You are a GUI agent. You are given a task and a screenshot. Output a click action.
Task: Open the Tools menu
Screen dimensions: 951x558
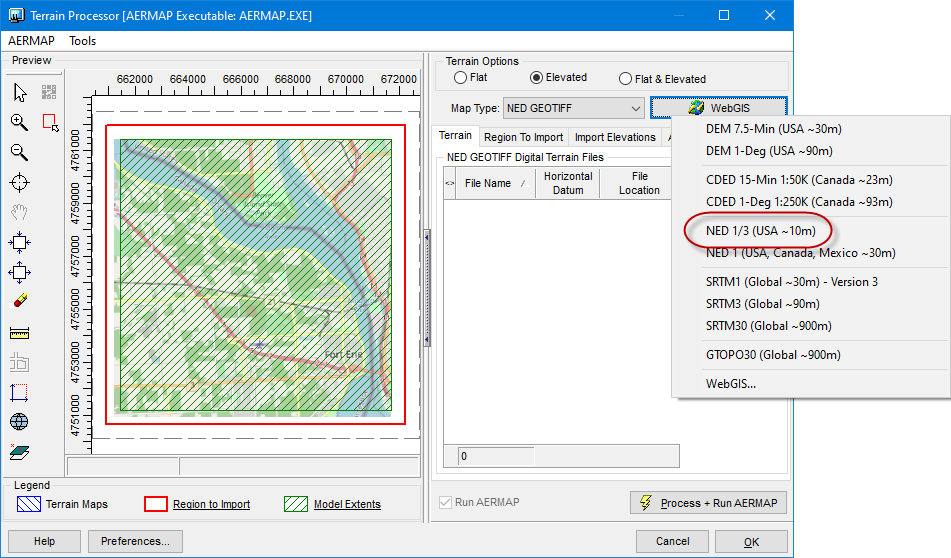click(x=82, y=41)
